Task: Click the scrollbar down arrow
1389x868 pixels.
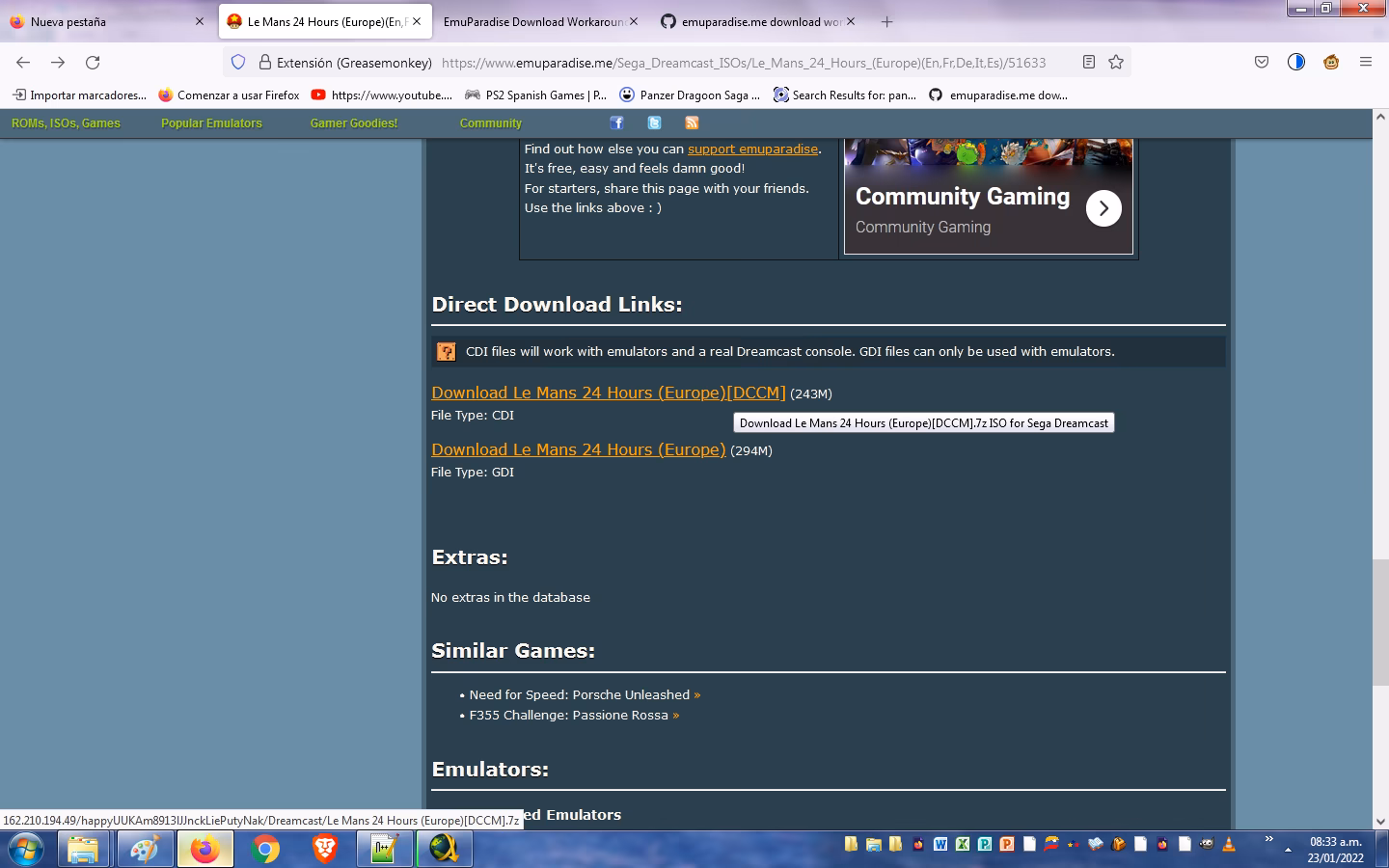Action: point(1380,822)
